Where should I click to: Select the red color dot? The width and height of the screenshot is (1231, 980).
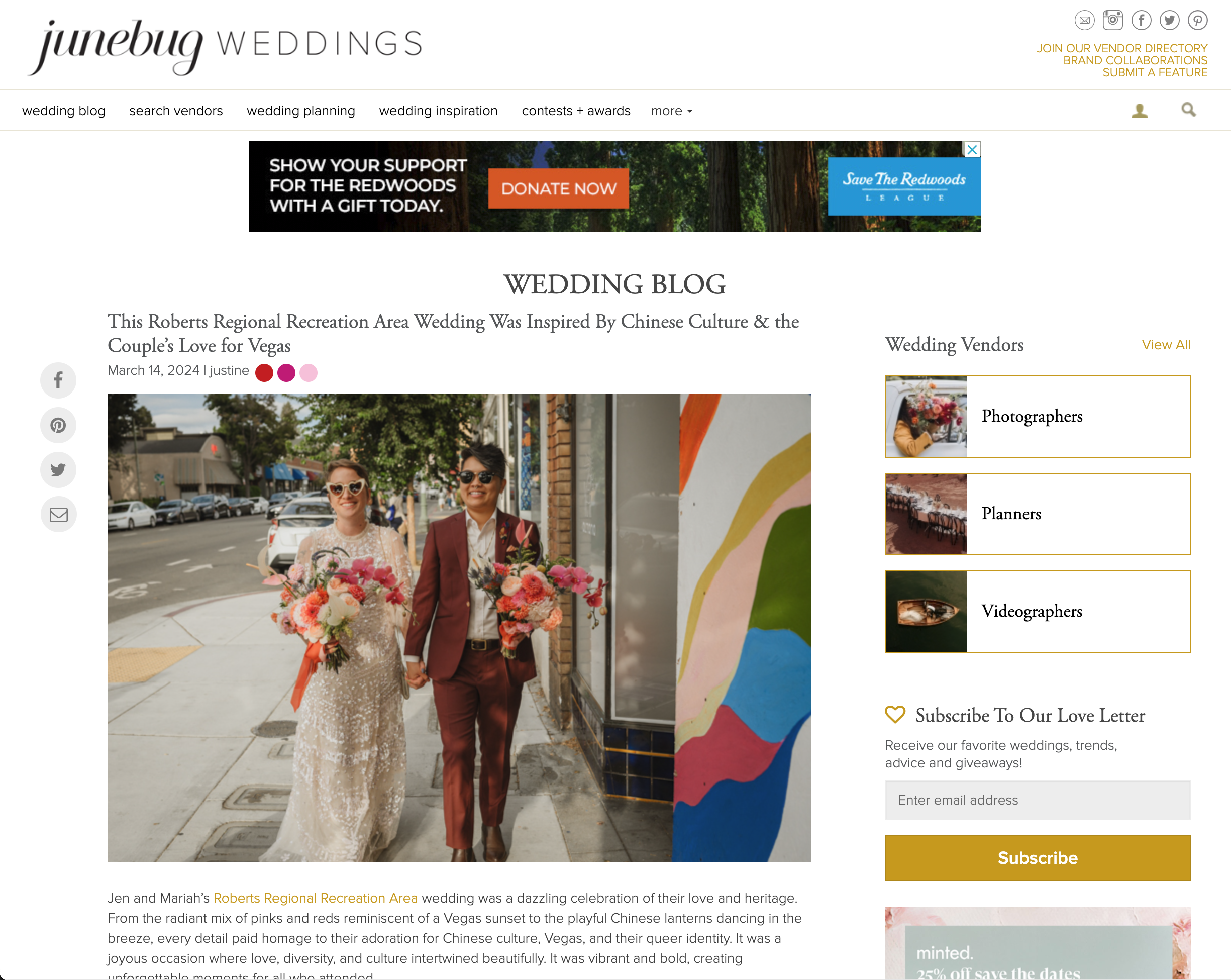click(x=264, y=372)
